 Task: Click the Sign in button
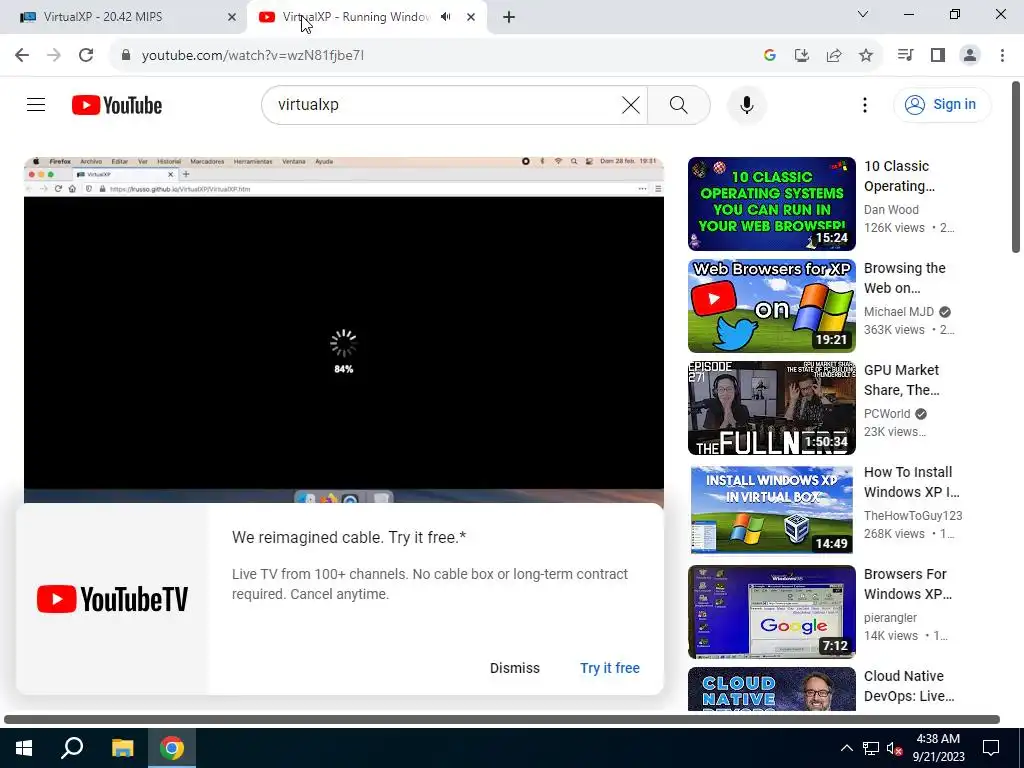click(x=942, y=104)
